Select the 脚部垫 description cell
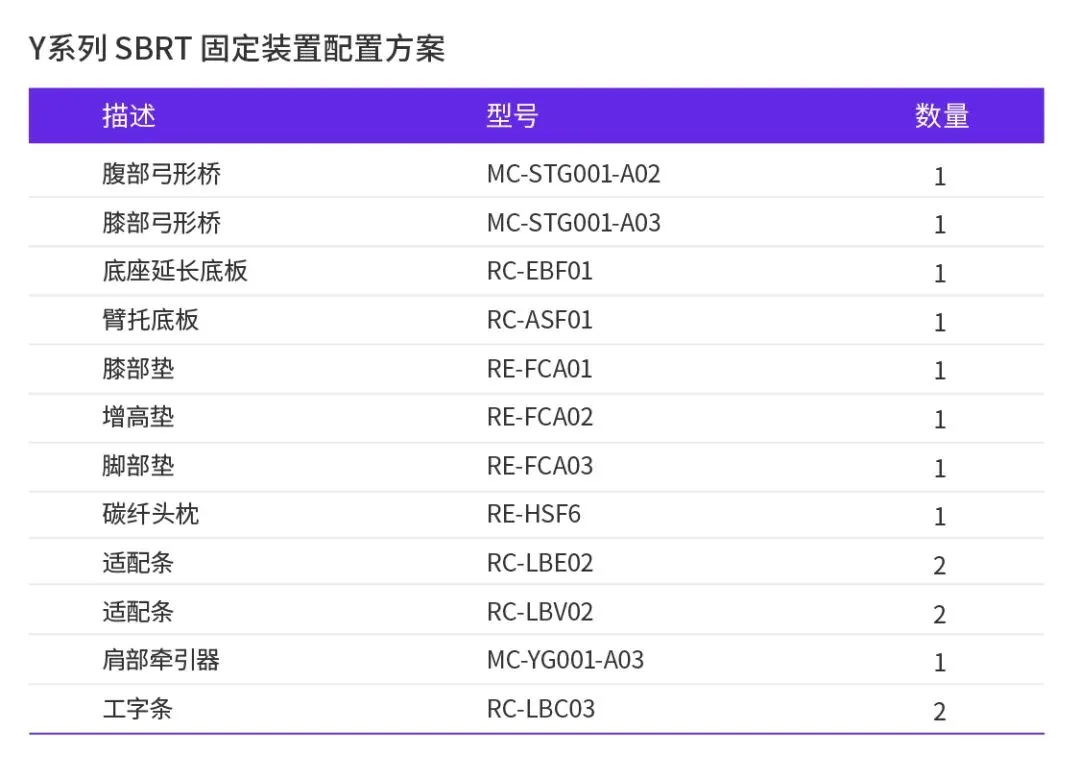The height and width of the screenshot is (779, 1080). coord(138,466)
